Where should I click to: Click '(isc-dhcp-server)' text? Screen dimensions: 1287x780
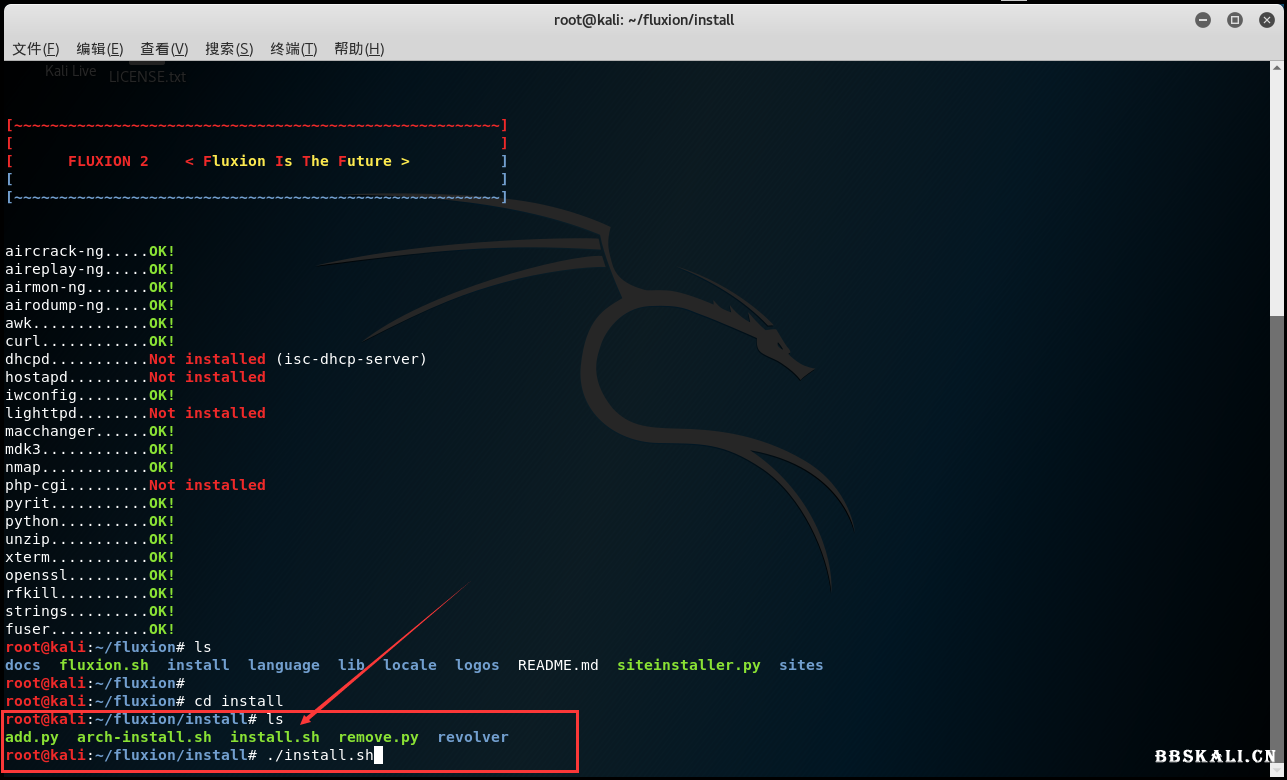[x=351, y=359]
